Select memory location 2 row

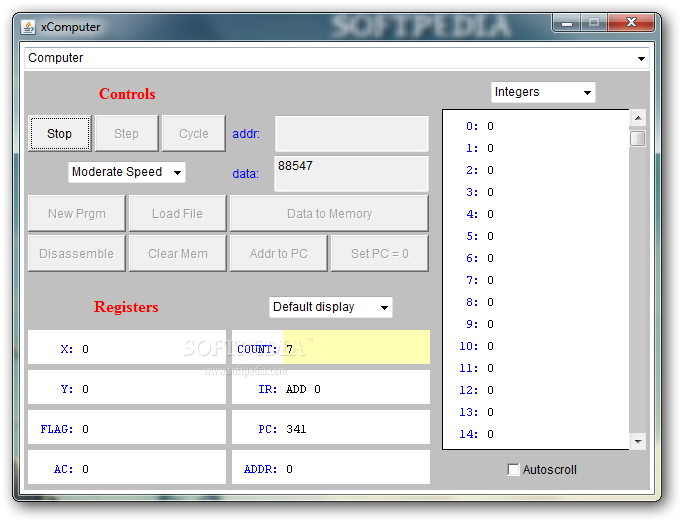click(536, 170)
